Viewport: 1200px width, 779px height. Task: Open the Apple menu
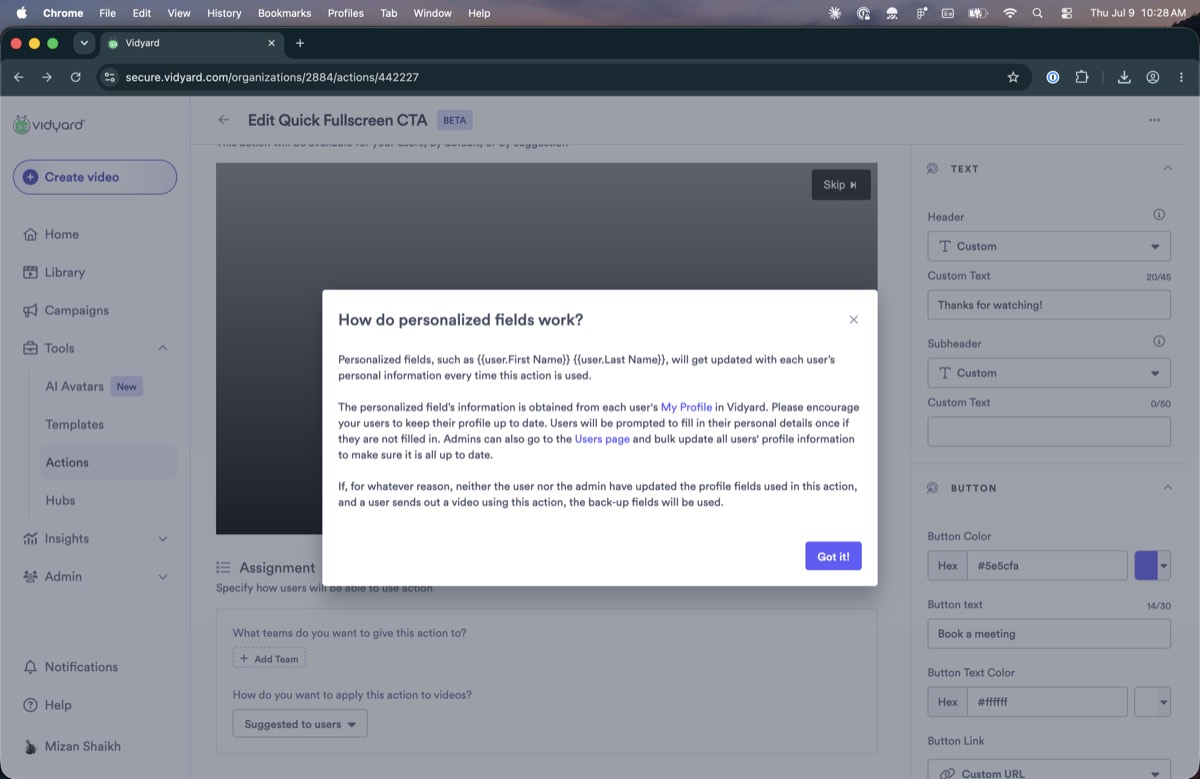[x=21, y=13]
